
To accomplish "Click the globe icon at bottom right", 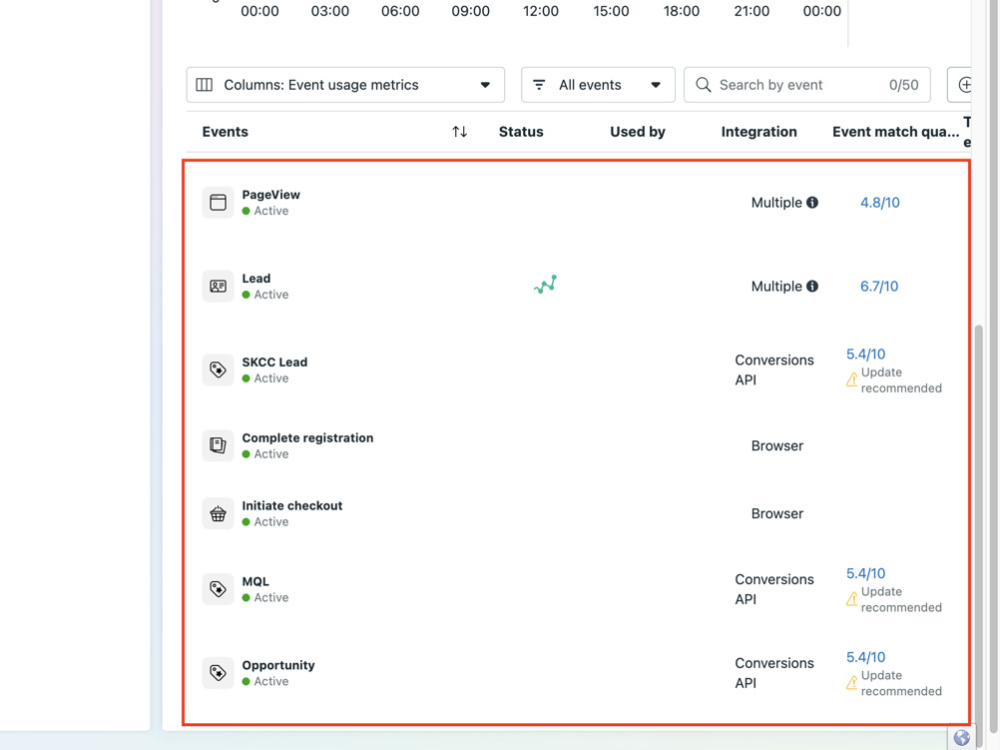I will pyautogui.click(x=961, y=738).
